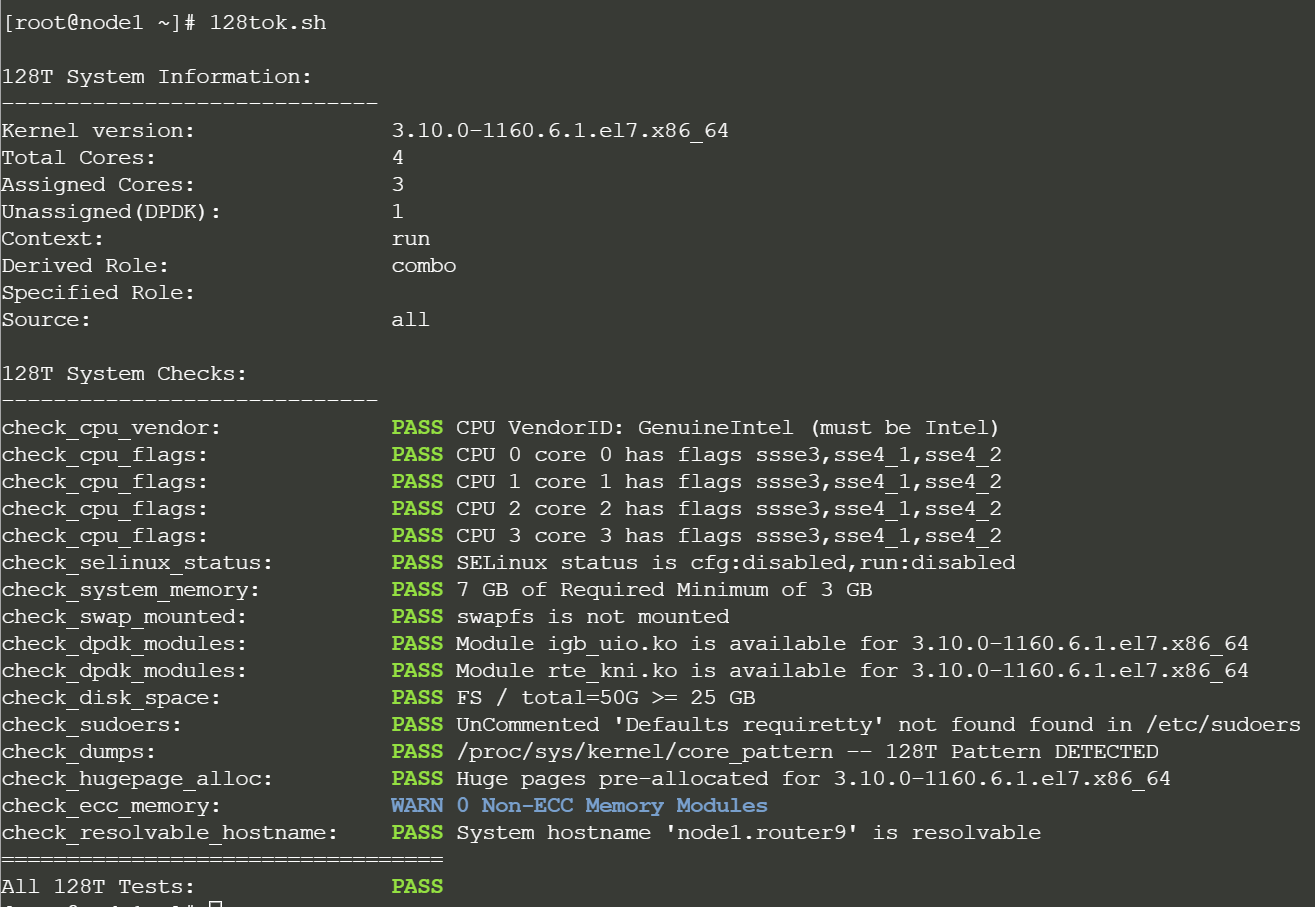Click the '[root@node1 ~]#' prompt at top
1315x907 pixels.
point(98,23)
